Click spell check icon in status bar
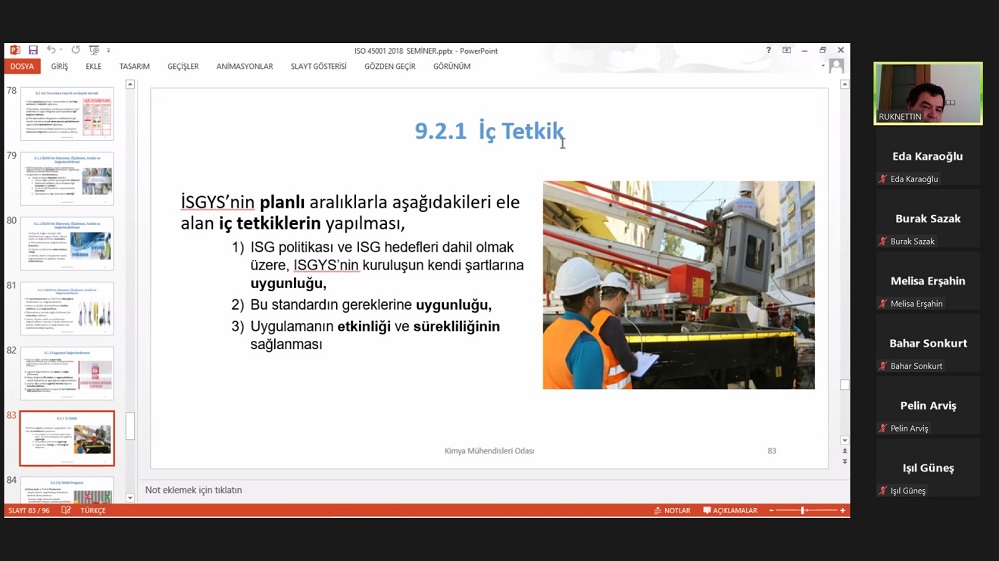This screenshot has height=561, width=999. tap(66, 510)
